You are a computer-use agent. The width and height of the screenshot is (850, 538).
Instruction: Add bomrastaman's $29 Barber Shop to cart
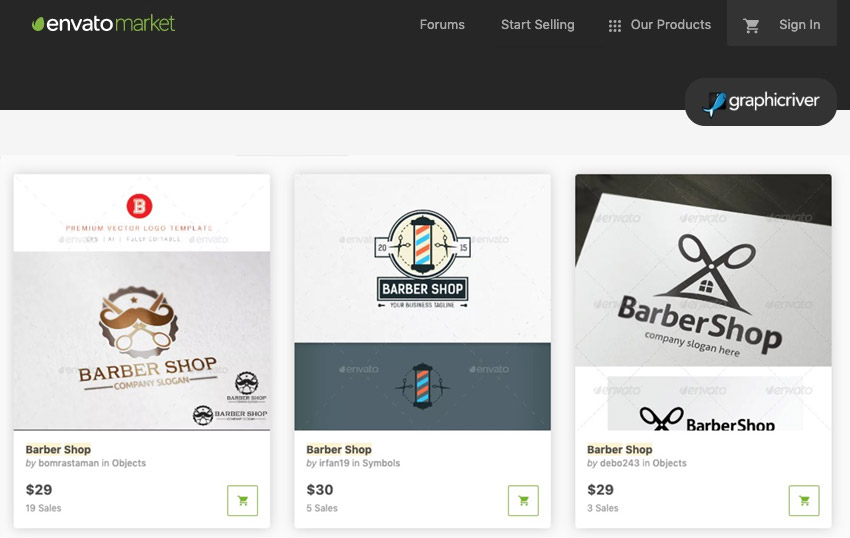click(x=242, y=501)
